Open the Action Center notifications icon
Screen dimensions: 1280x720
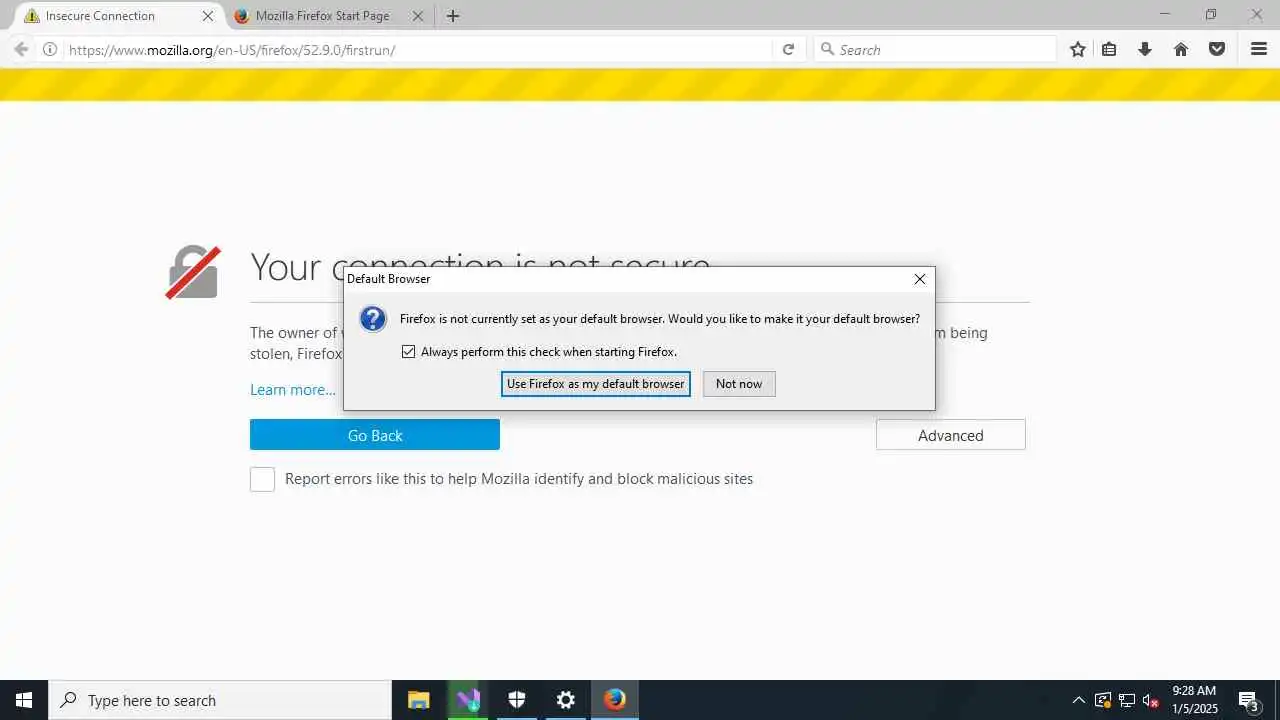tap(1248, 700)
